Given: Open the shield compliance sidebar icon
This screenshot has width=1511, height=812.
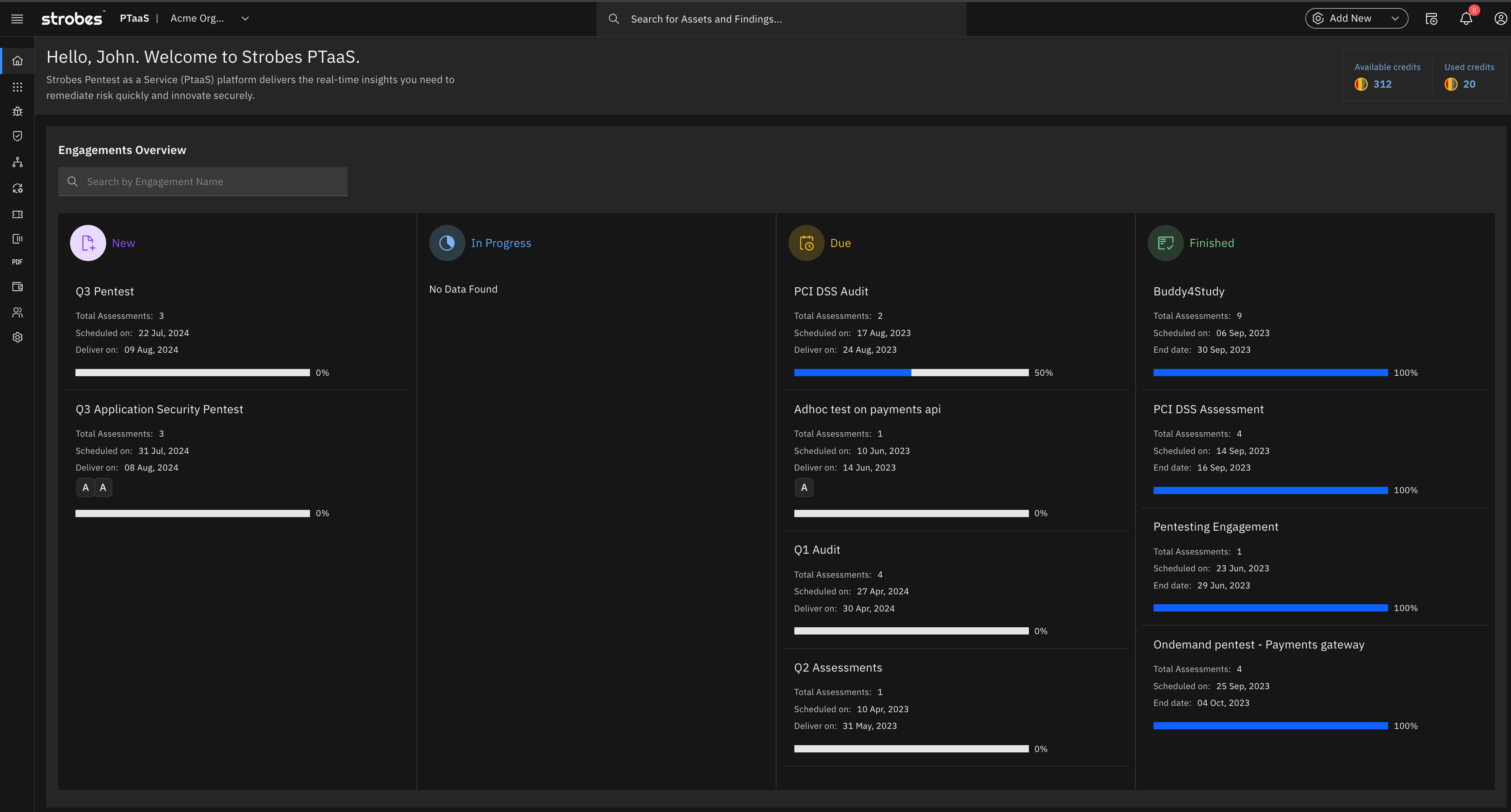Looking at the screenshot, I should 18,136.
